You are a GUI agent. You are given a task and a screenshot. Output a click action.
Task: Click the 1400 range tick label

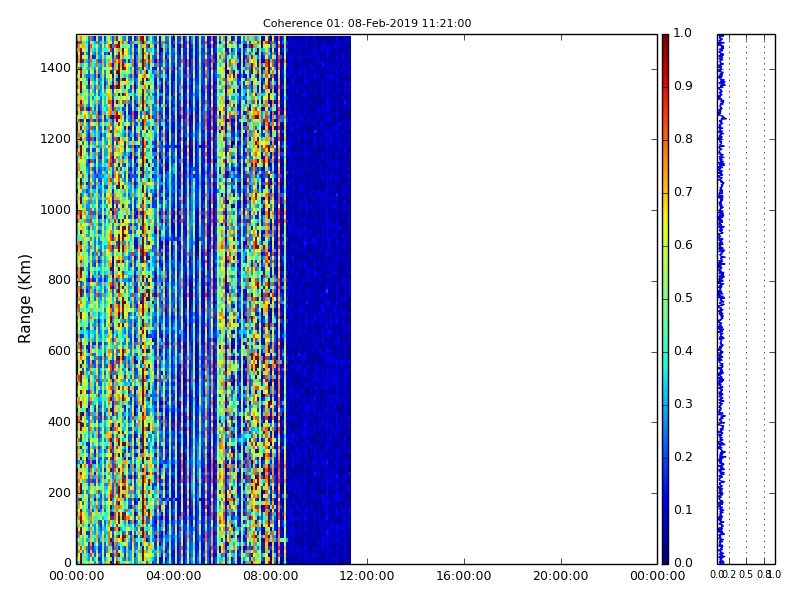(x=56, y=68)
